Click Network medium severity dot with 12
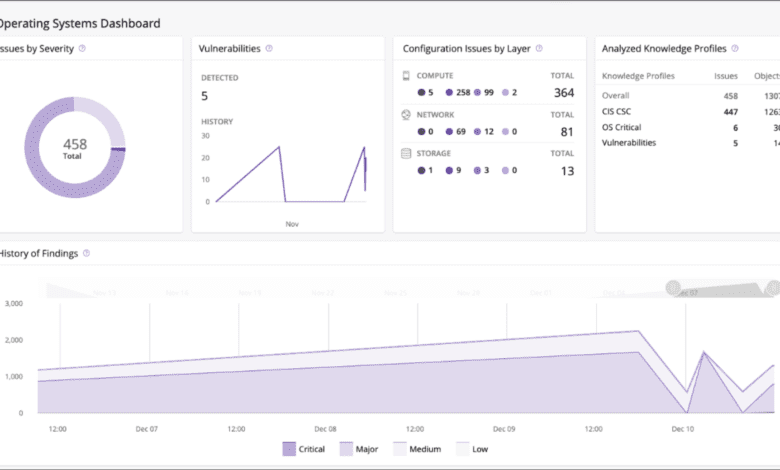Screen dimensions: 780x470 tap(478, 132)
